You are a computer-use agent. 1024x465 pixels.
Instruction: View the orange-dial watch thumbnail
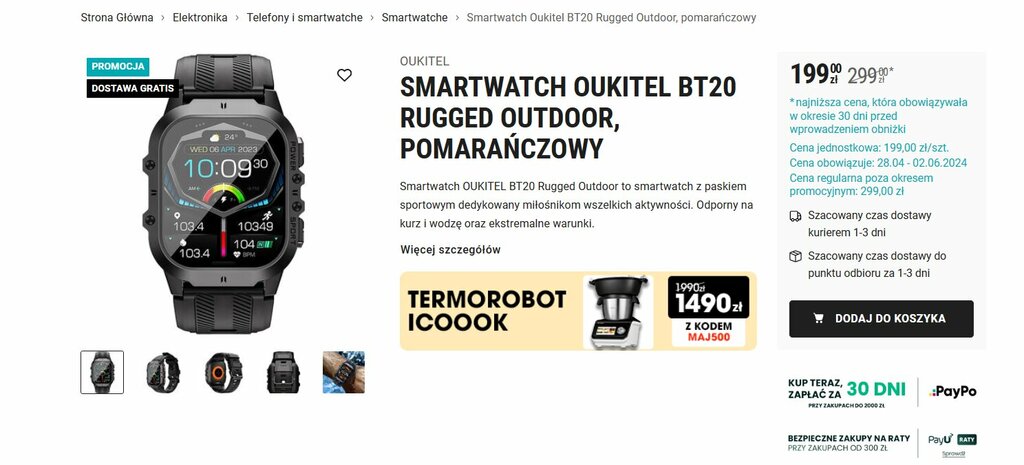(223, 372)
